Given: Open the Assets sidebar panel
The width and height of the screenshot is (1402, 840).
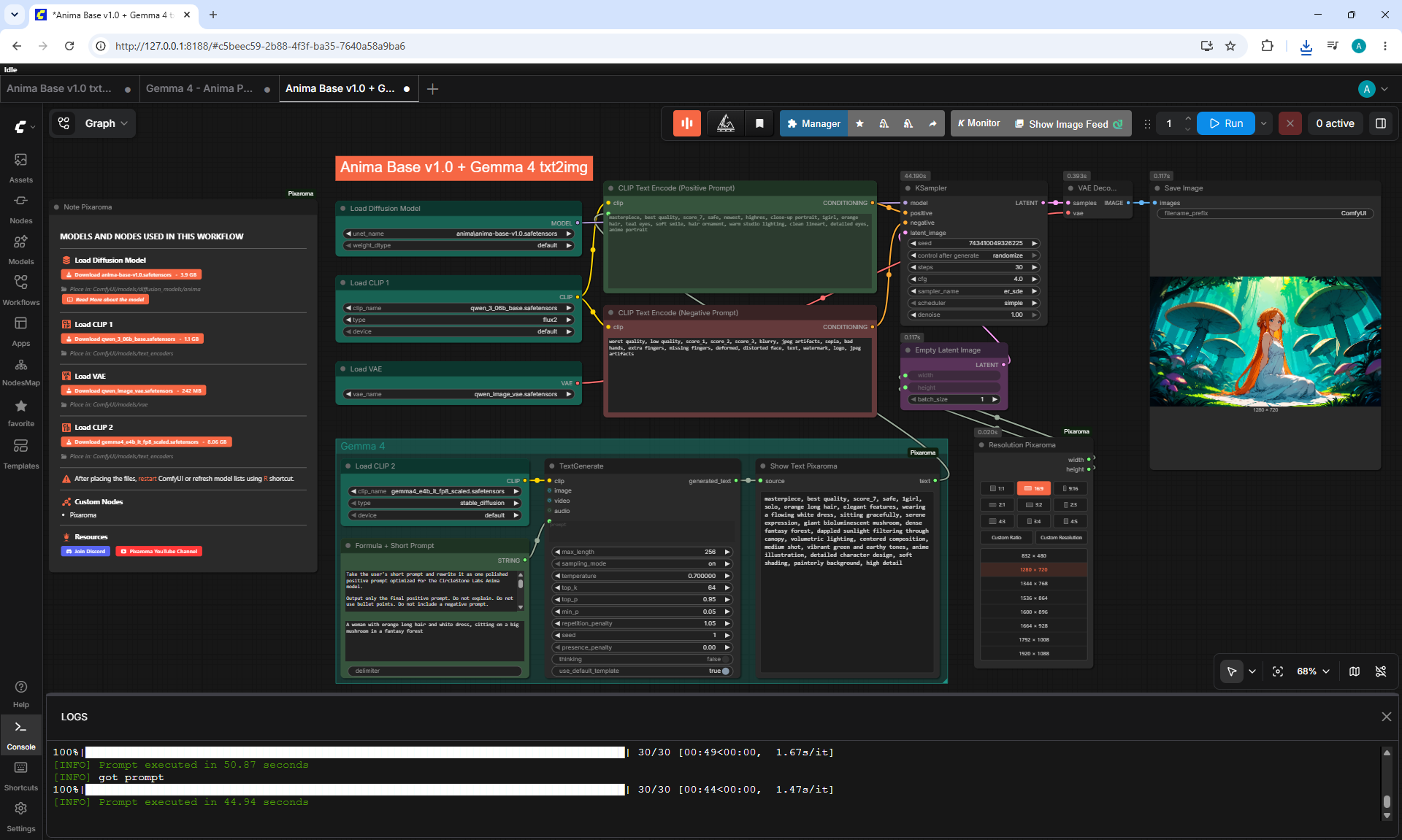Looking at the screenshot, I should [21, 167].
